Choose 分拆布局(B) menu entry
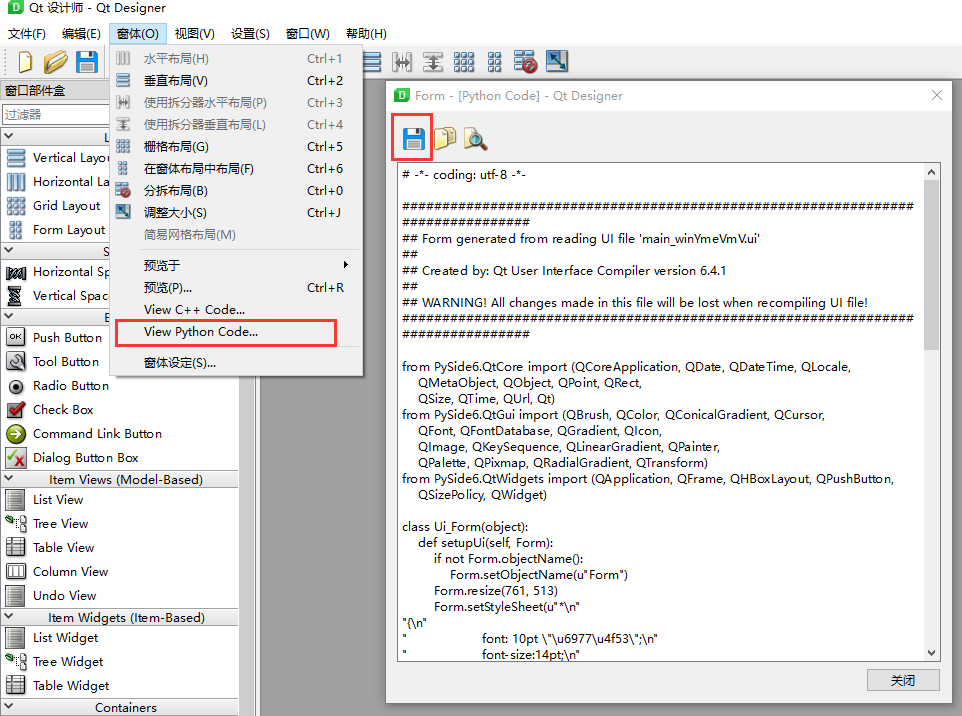This screenshot has width=962, height=716. coord(236,191)
